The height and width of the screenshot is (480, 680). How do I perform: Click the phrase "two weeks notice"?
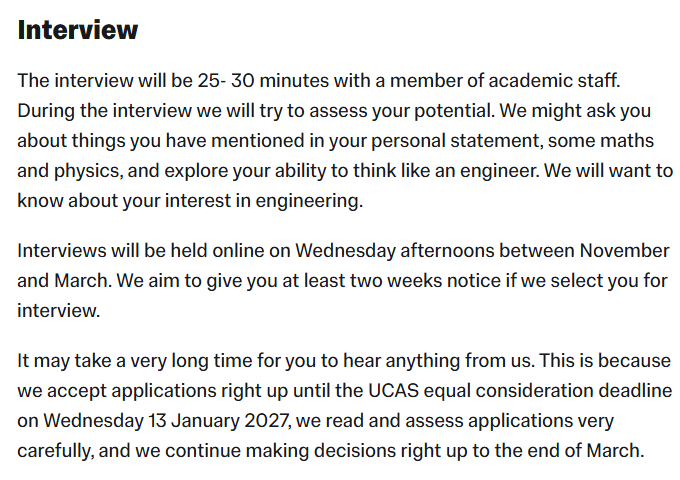coord(425,281)
